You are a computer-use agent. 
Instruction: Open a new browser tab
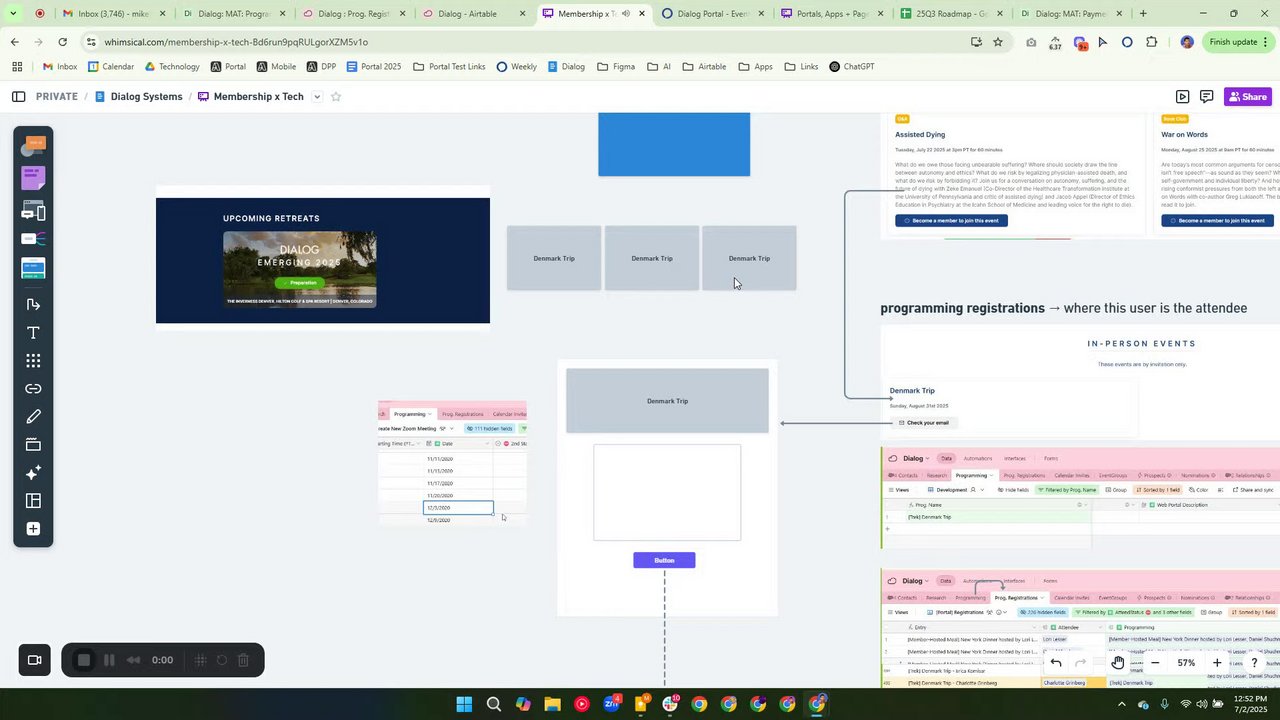point(1143,14)
